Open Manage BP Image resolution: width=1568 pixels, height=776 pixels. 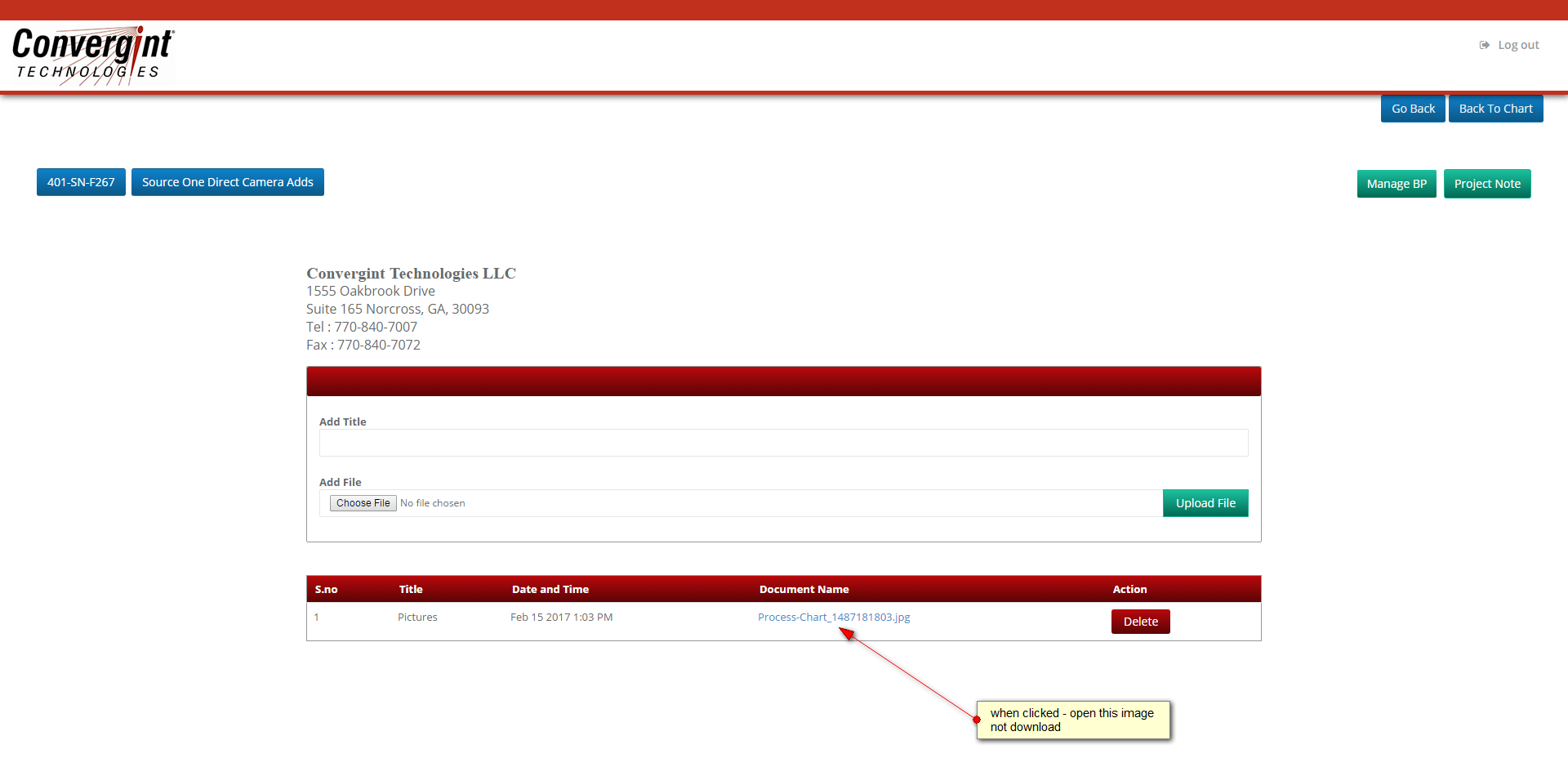click(x=1396, y=184)
